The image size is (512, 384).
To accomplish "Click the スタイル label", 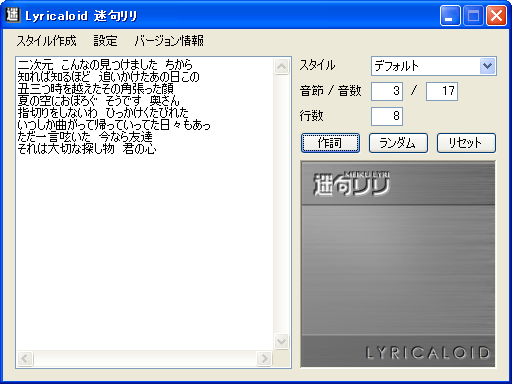I will 317,65.
